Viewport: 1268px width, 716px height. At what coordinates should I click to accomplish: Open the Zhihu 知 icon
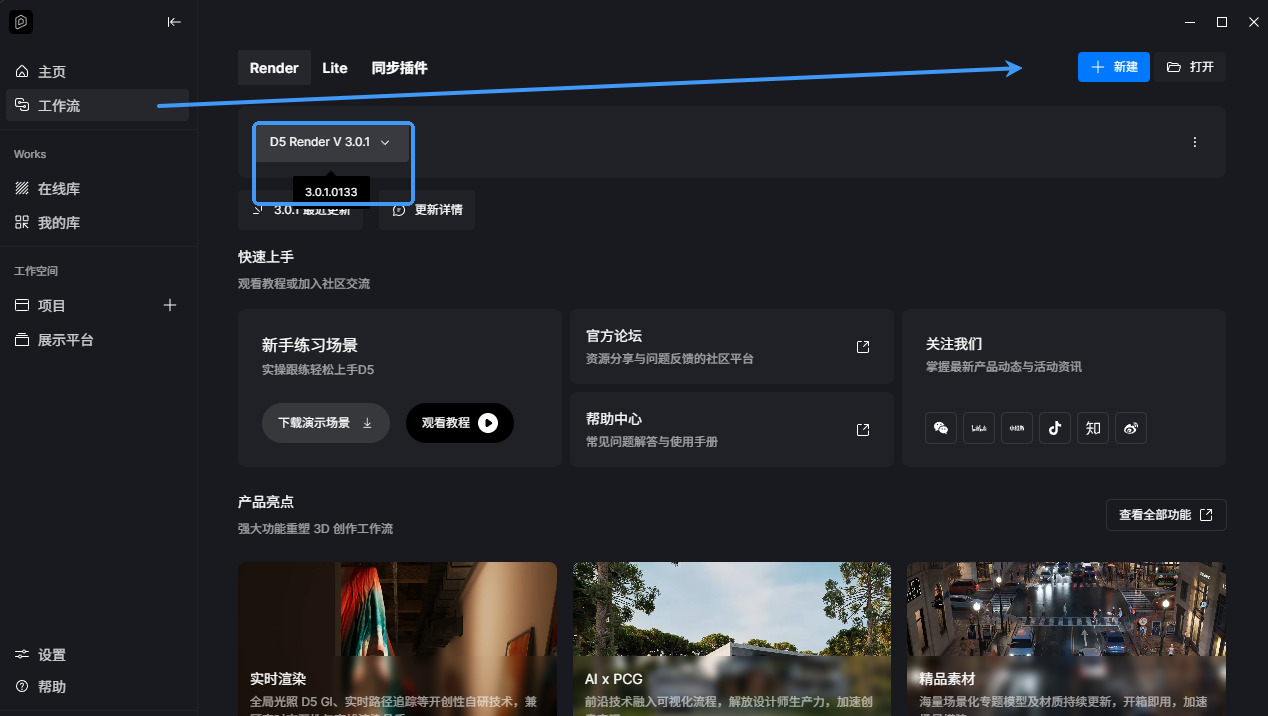(1093, 428)
